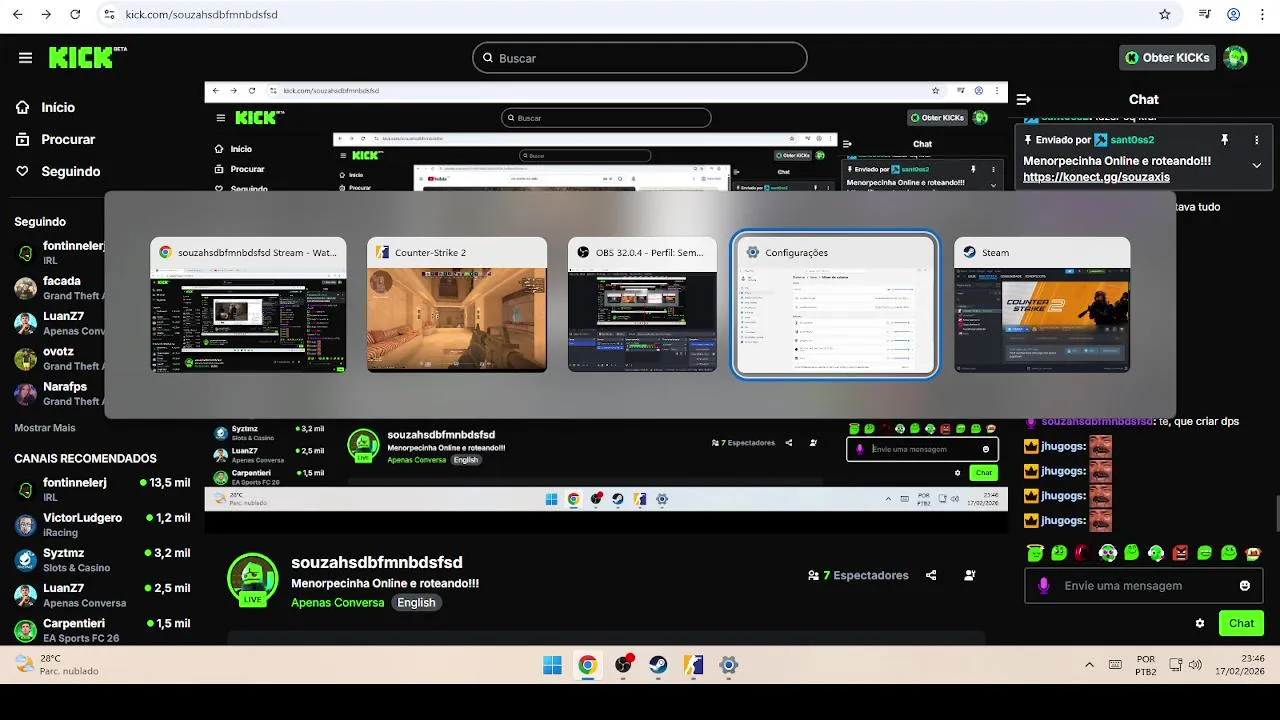The height and width of the screenshot is (720, 1280).
Task: Open Narafps channel in Seguindo list
Action: pos(60,393)
